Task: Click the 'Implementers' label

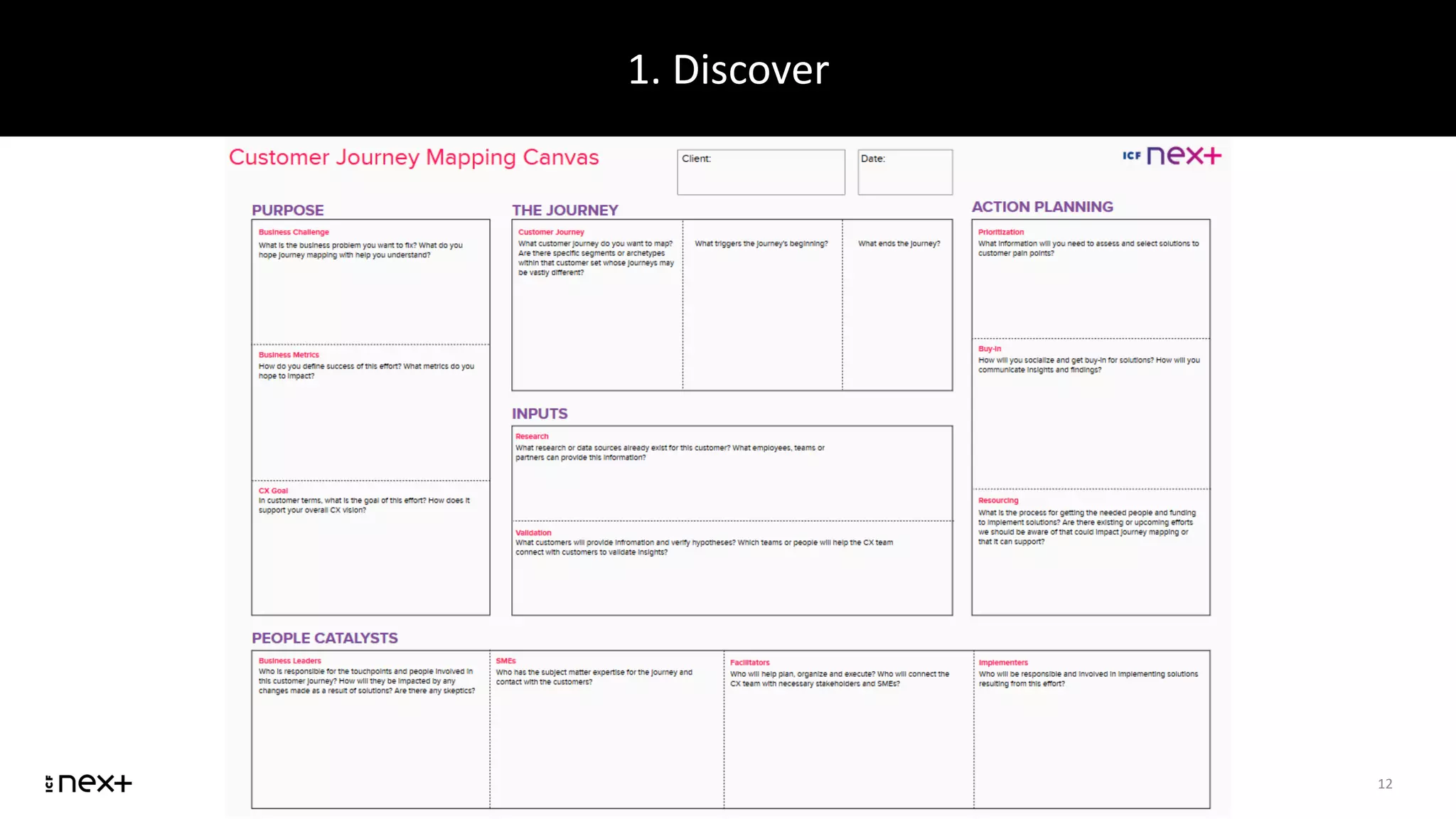Action: 1003,663
